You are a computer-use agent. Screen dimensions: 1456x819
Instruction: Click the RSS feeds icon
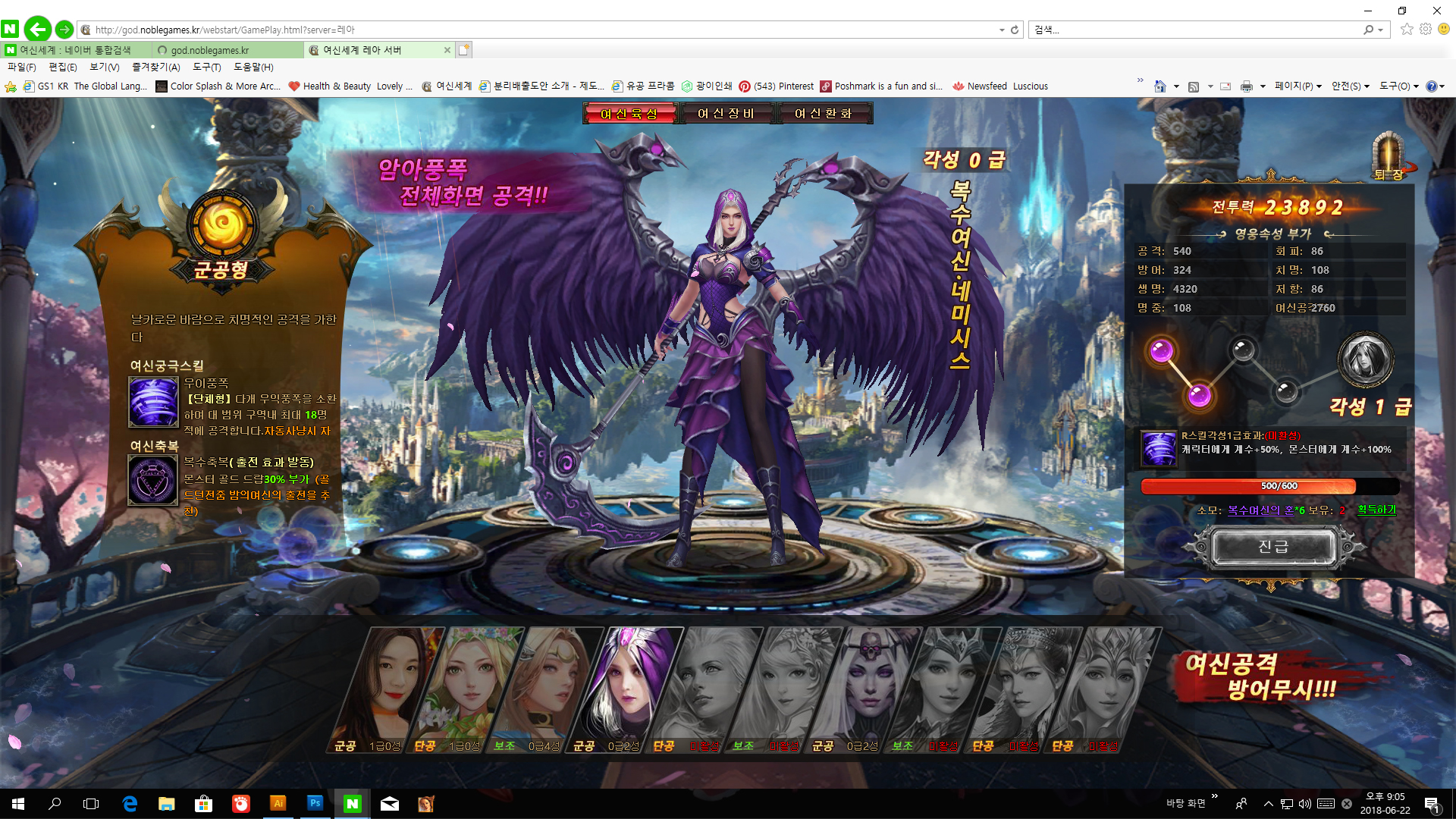pyautogui.click(x=1194, y=86)
